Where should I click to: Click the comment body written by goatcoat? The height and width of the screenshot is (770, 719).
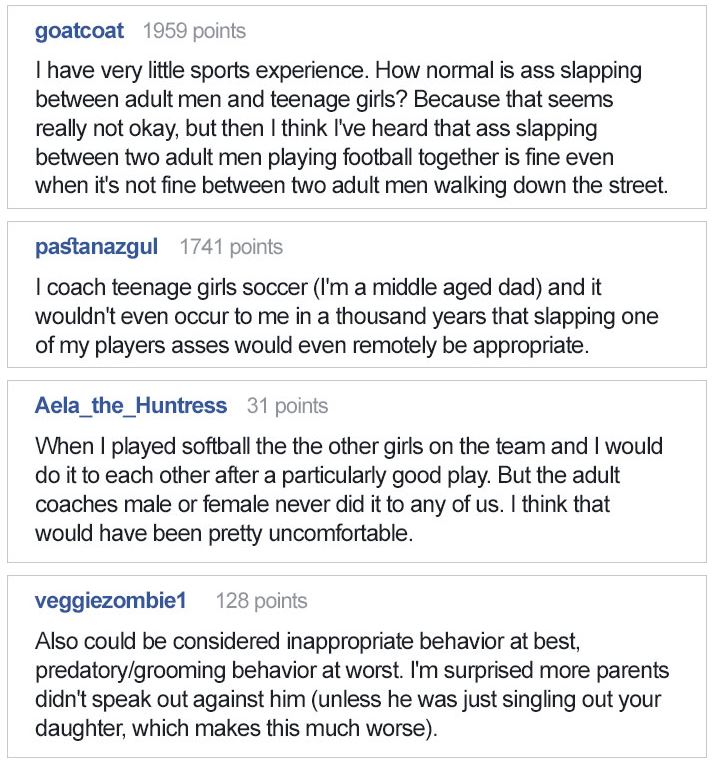(350, 129)
